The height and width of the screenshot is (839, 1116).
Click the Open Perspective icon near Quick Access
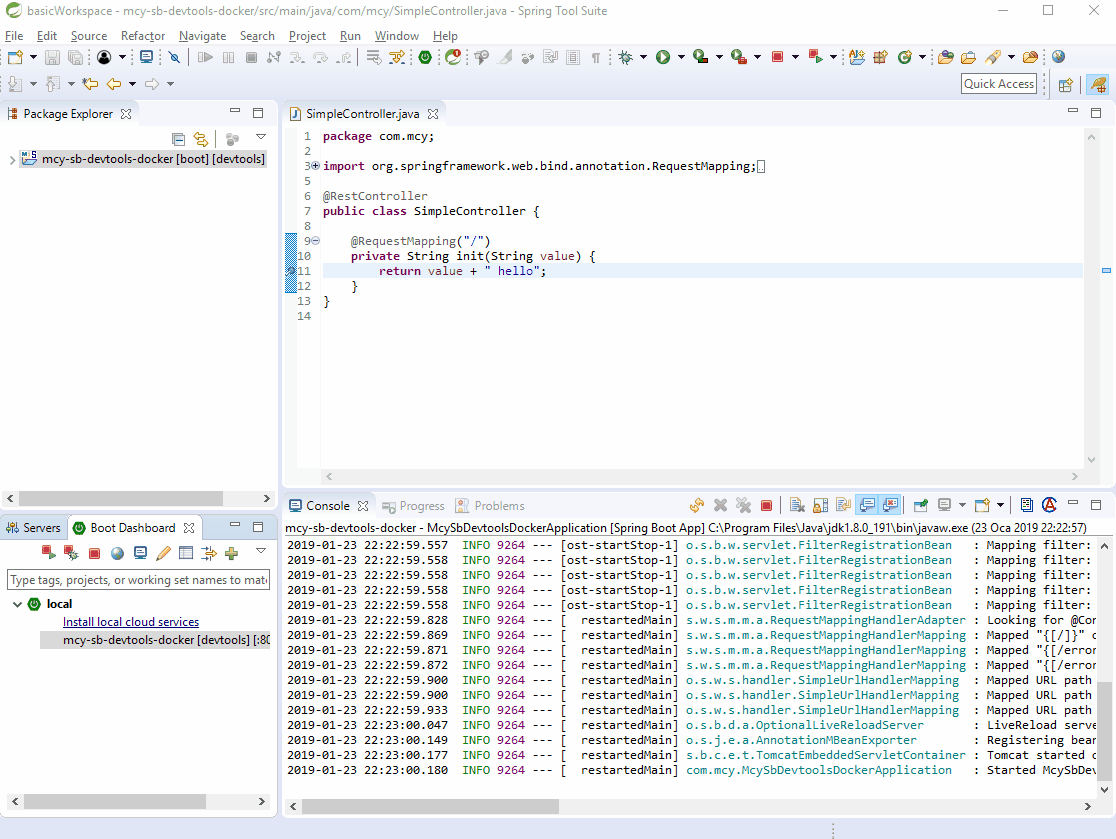(x=1066, y=85)
